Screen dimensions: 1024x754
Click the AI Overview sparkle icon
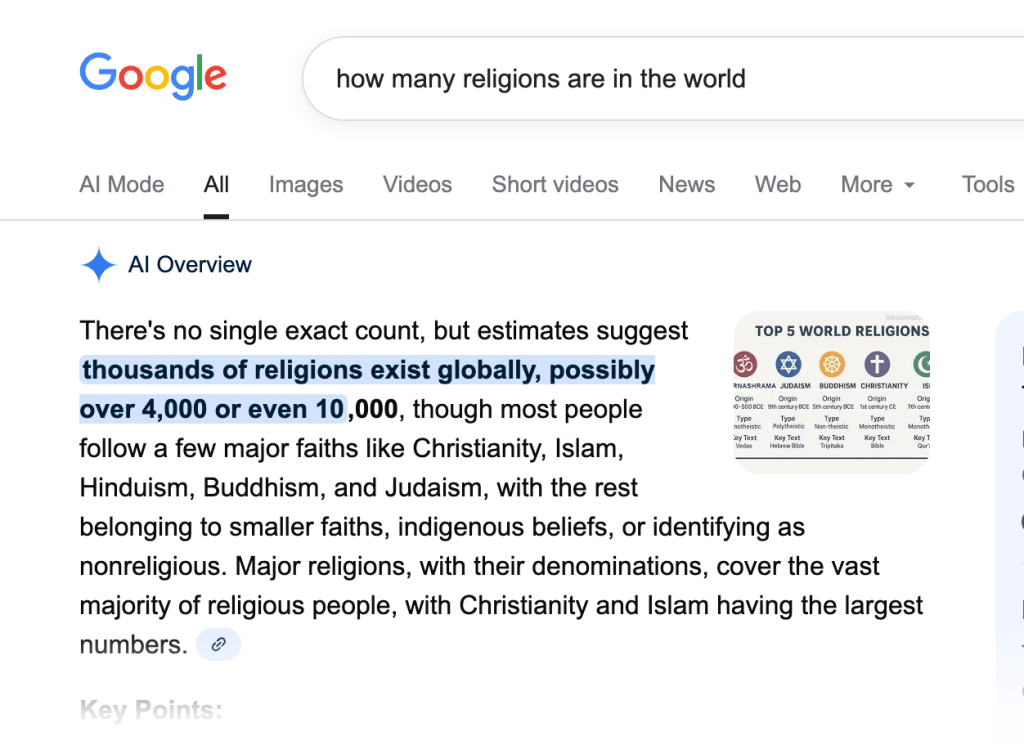(x=99, y=265)
